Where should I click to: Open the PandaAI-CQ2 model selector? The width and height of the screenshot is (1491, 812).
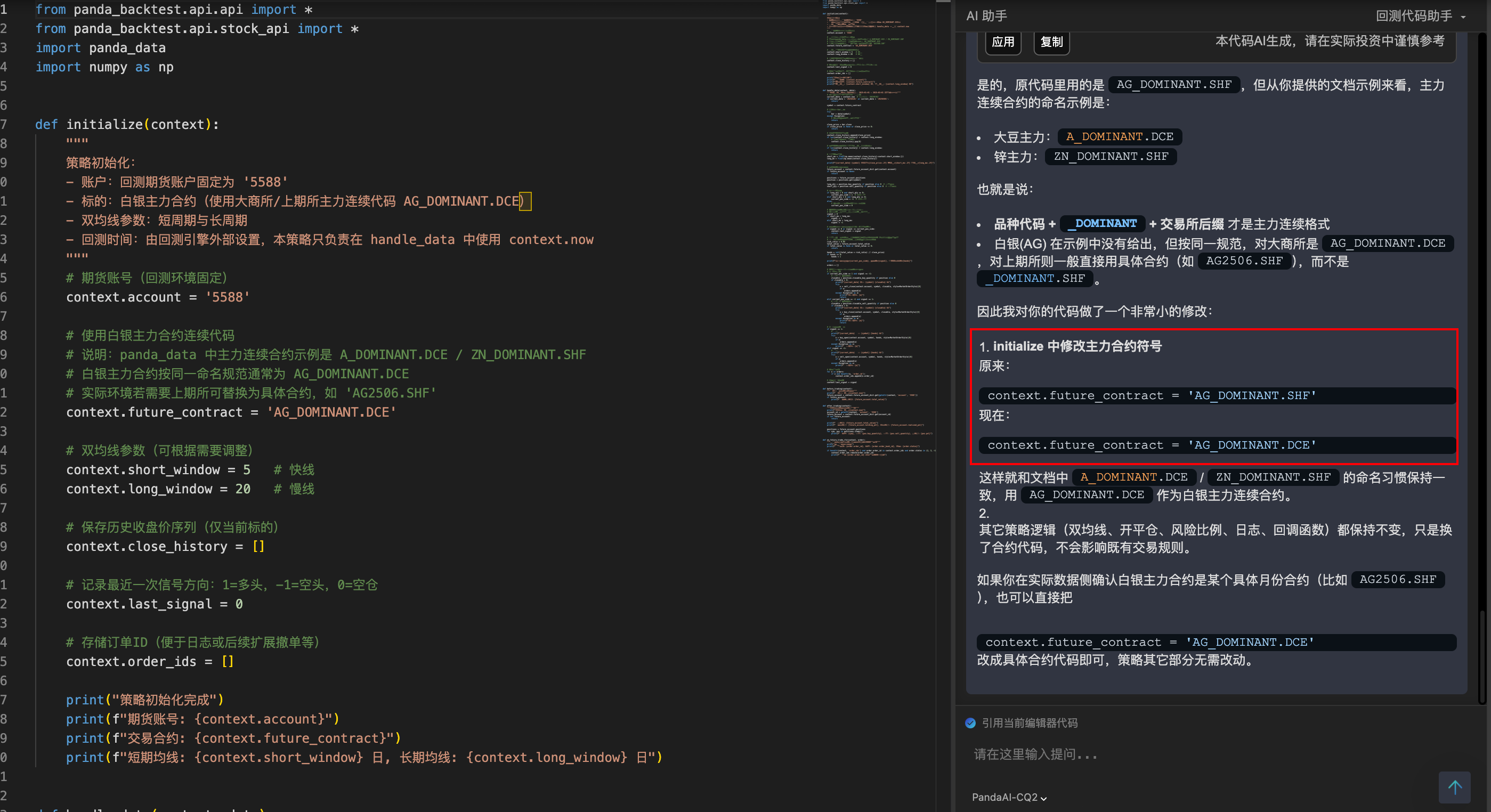click(x=1009, y=797)
